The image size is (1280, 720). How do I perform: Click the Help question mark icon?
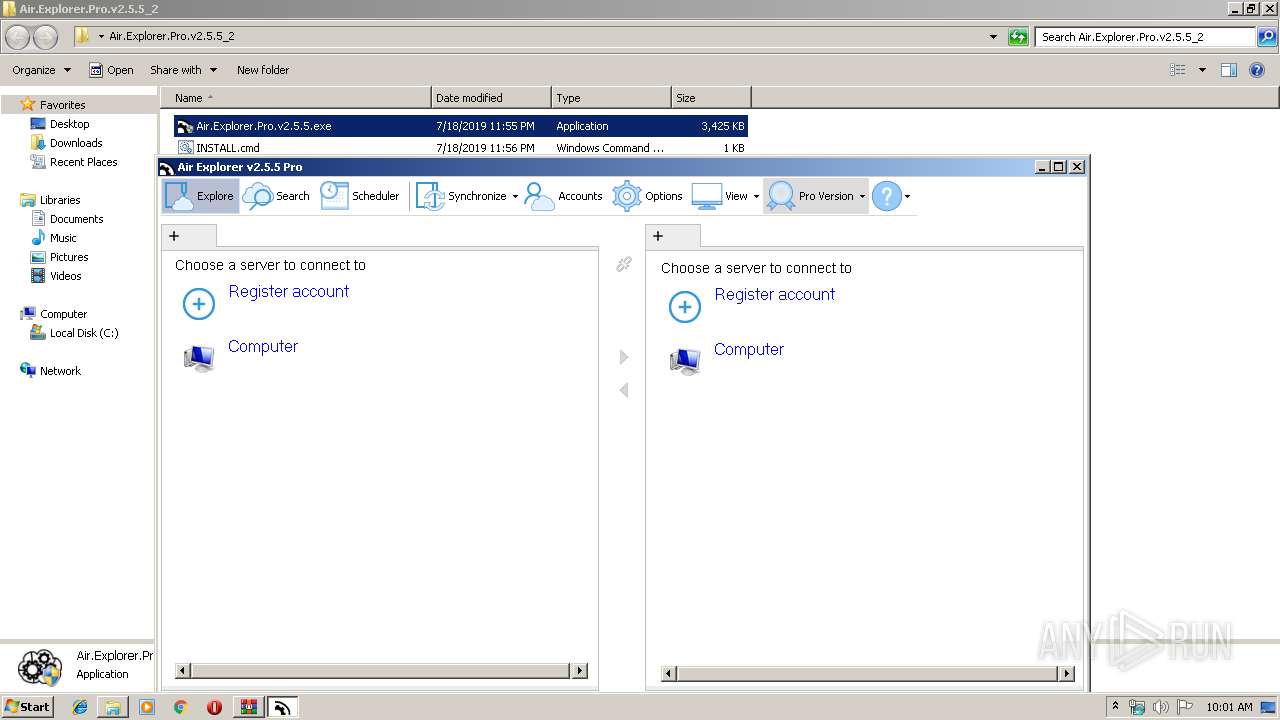pyautogui.click(x=886, y=196)
